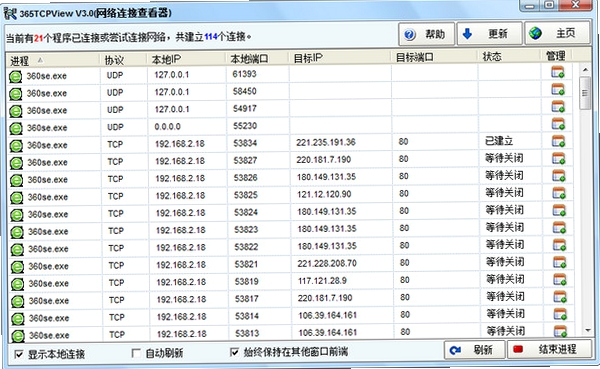Click manage icon for port 53821 row
Viewport: 600px width, 369px height.
[559, 263]
